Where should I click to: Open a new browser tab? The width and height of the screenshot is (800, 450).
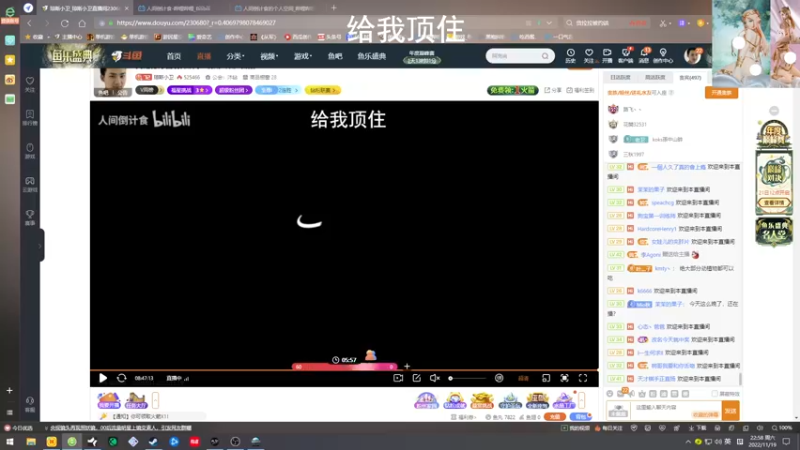point(334,8)
